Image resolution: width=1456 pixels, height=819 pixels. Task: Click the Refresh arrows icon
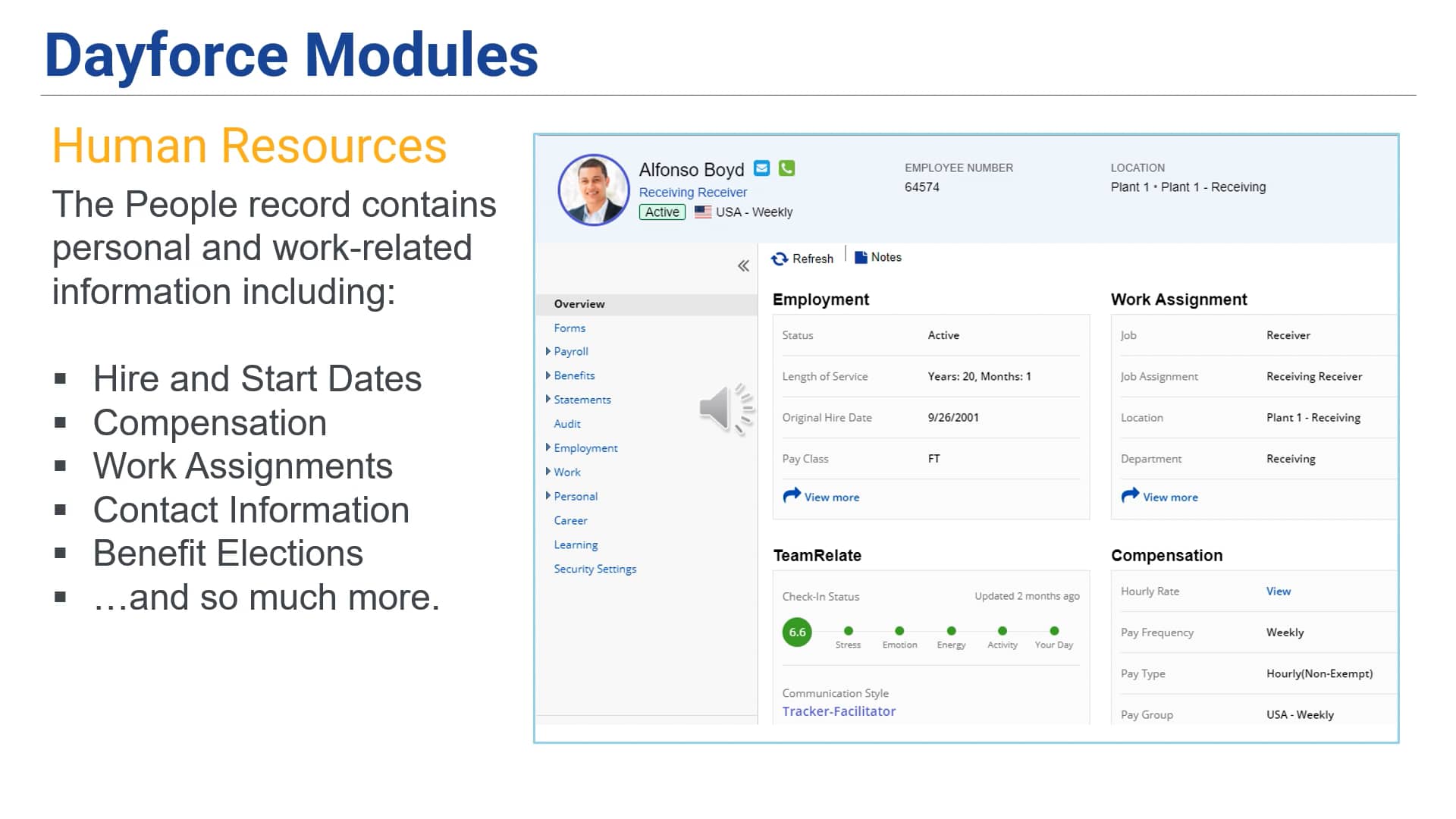pos(780,259)
